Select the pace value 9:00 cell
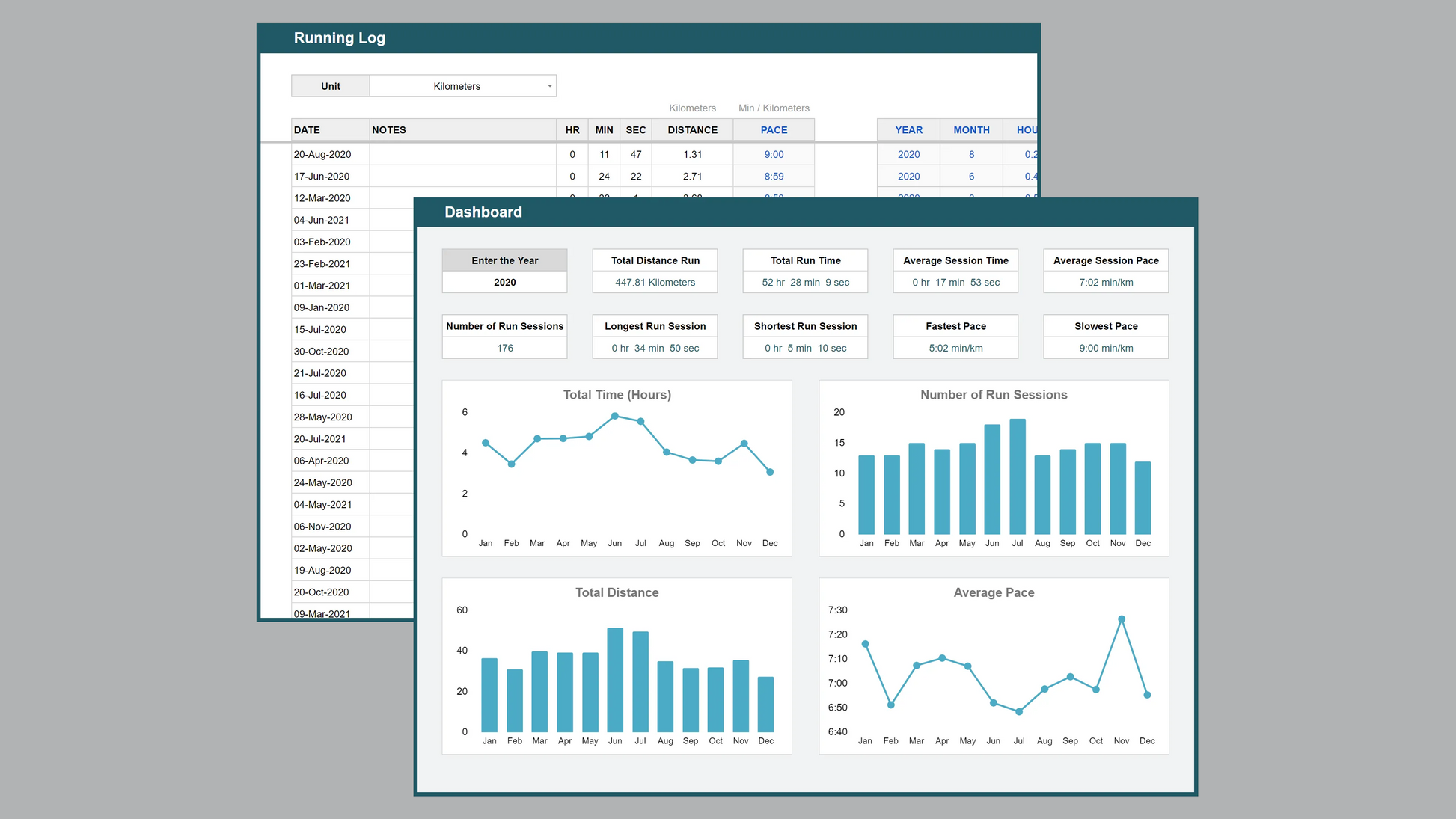 point(774,154)
